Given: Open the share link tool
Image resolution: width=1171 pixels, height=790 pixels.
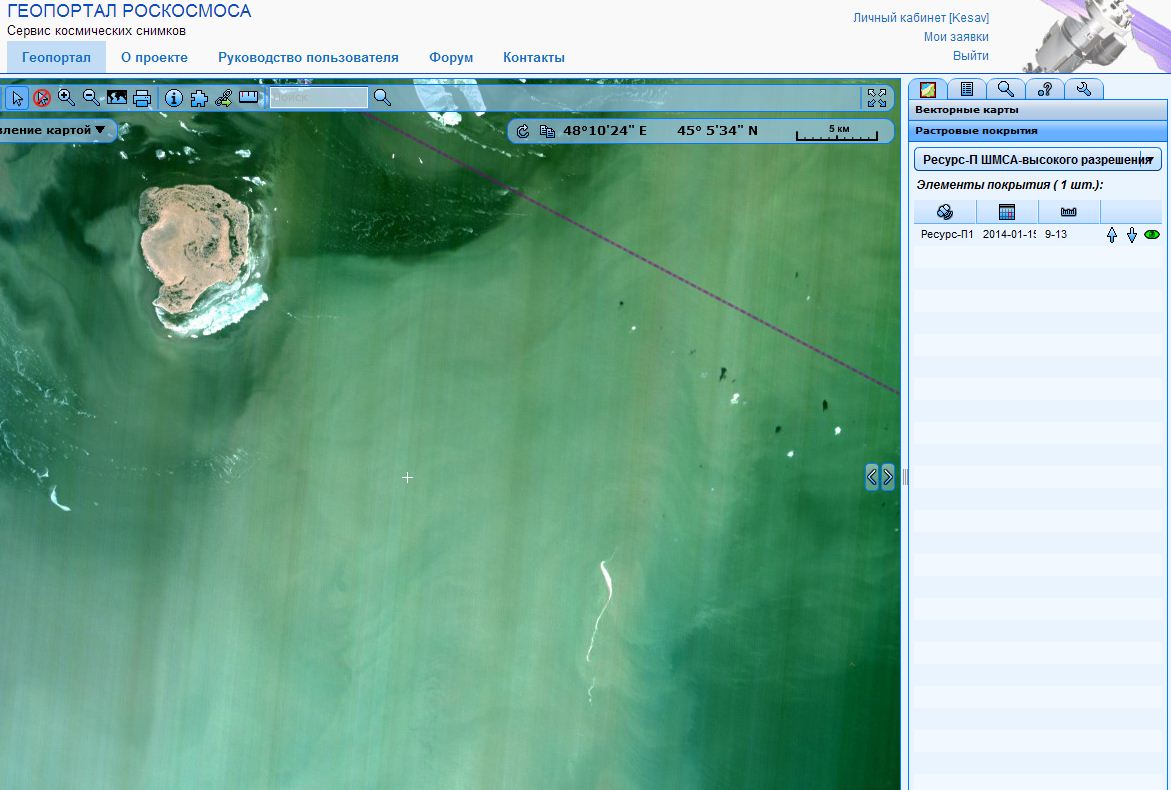Looking at the screenshot, I should [x=223, y=98].
